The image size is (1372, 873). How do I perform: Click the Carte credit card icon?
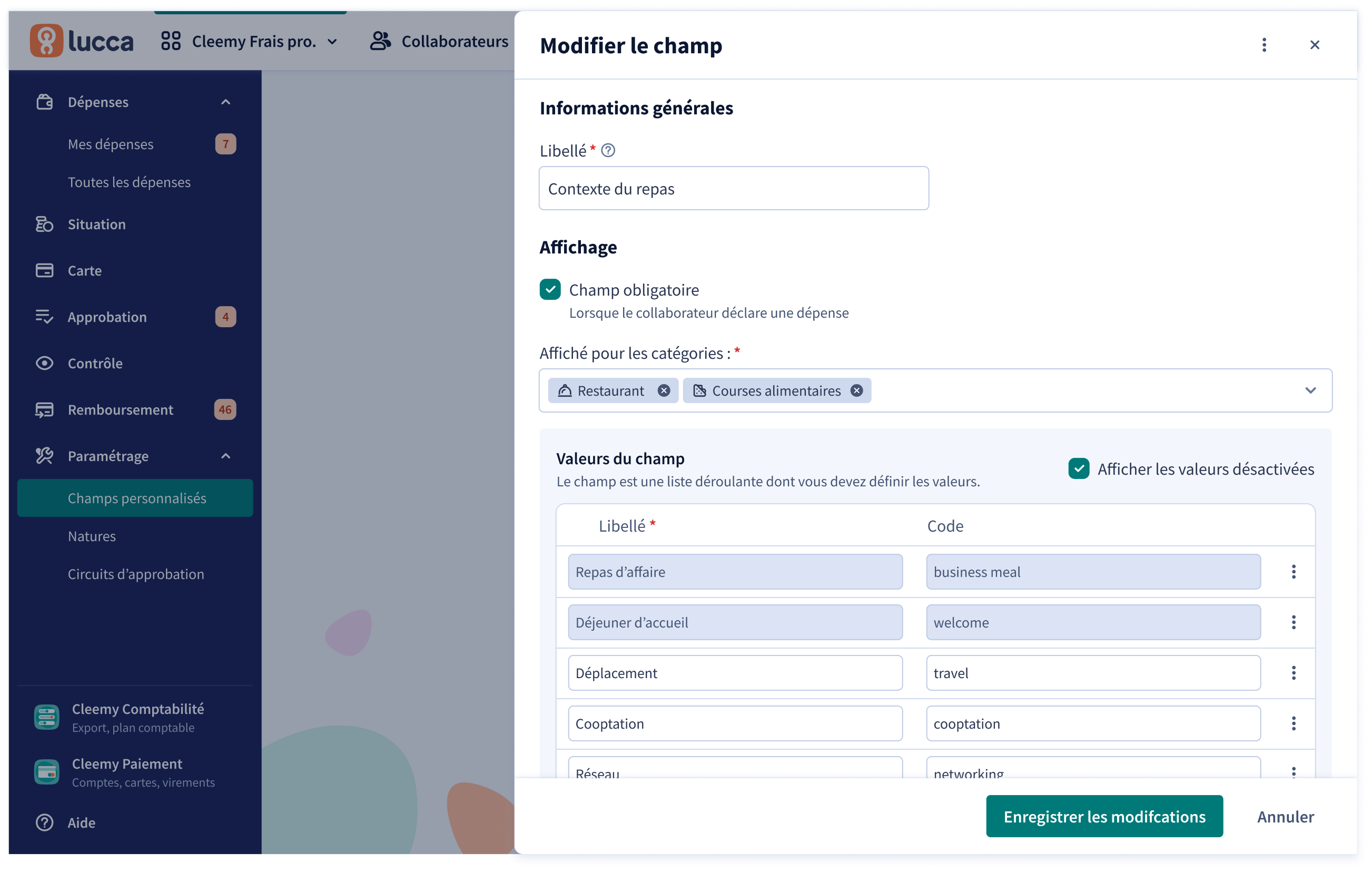click(x=44, y=270)
